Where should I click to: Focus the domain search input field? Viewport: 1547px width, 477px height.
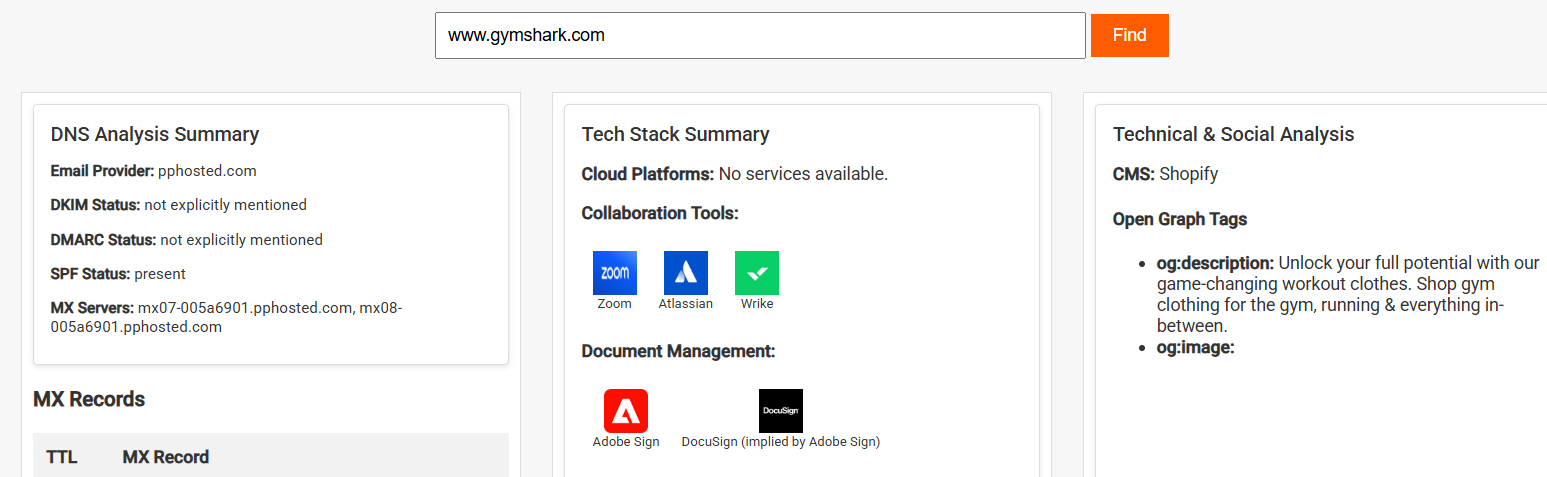[760, 35]
